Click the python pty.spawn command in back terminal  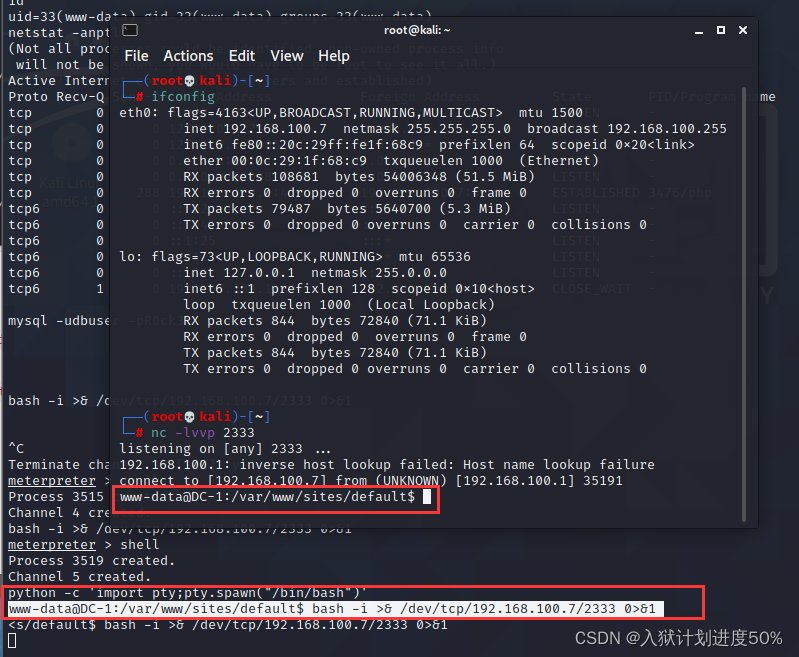(187, 593)
